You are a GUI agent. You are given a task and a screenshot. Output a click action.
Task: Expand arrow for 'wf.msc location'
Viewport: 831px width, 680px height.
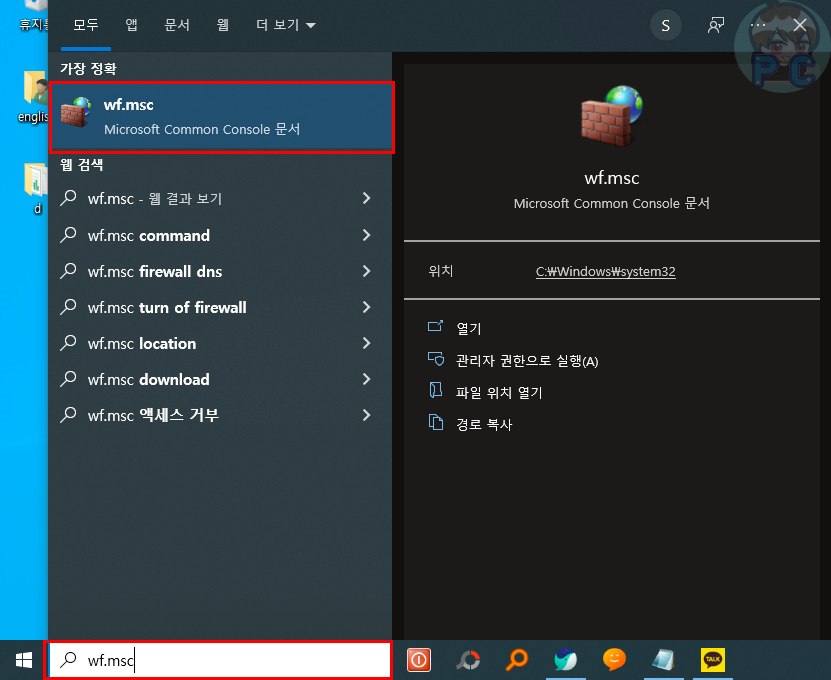366,343
